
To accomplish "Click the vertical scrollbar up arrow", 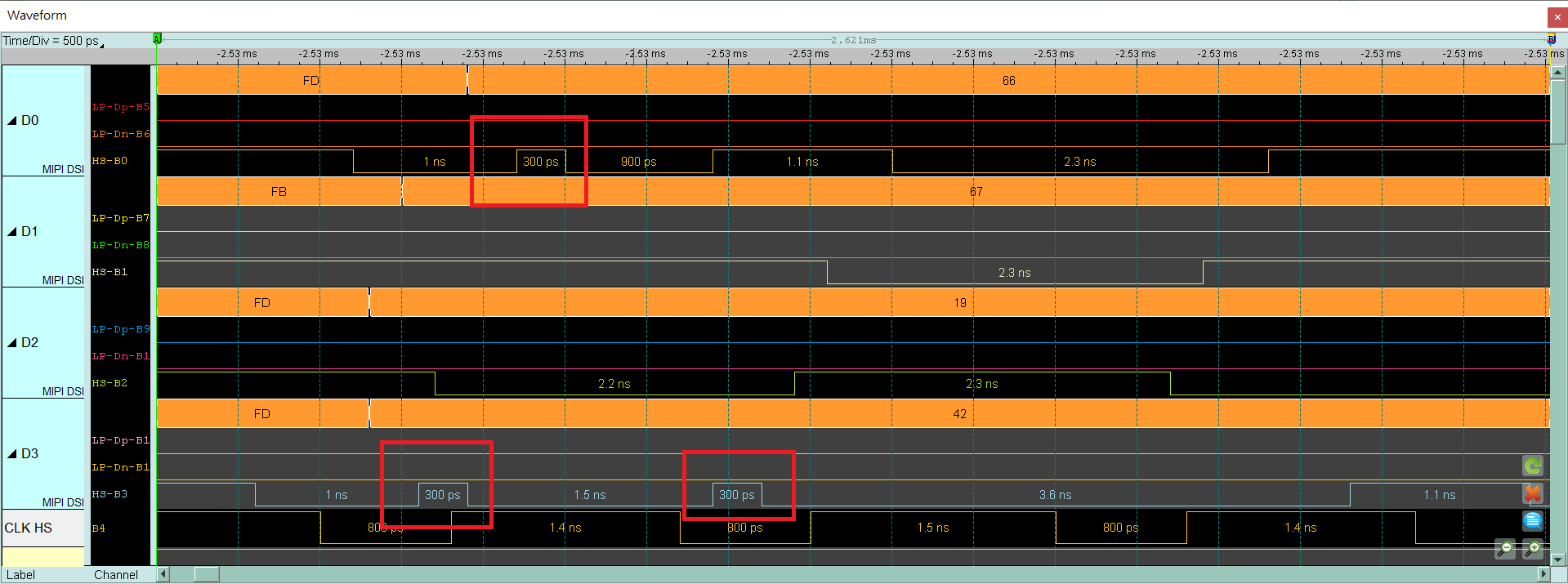I will [1558, 73].
